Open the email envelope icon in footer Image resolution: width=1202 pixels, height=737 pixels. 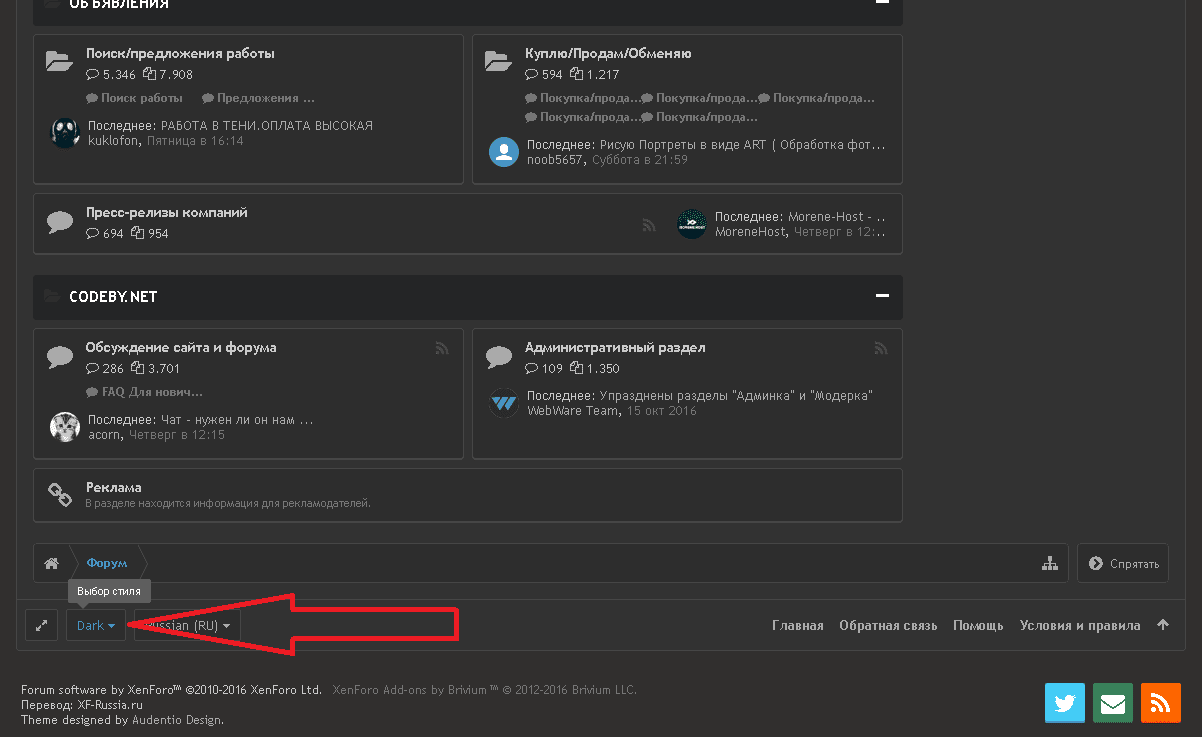tap(1113, 703)
